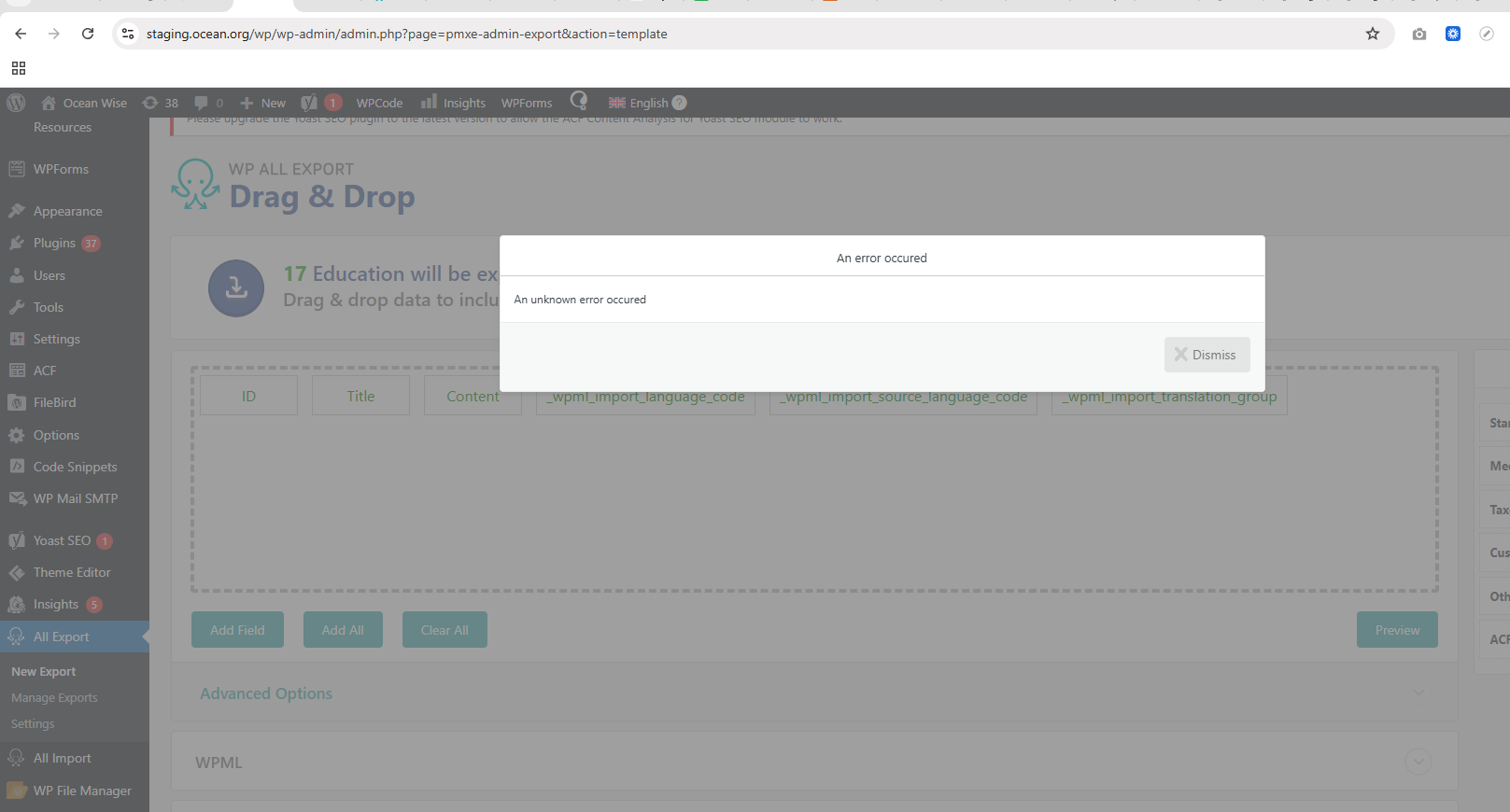This screenshot has width=1510, height=812.
Task: Dismiss the error dialog
Action: tap(1207, 355)
